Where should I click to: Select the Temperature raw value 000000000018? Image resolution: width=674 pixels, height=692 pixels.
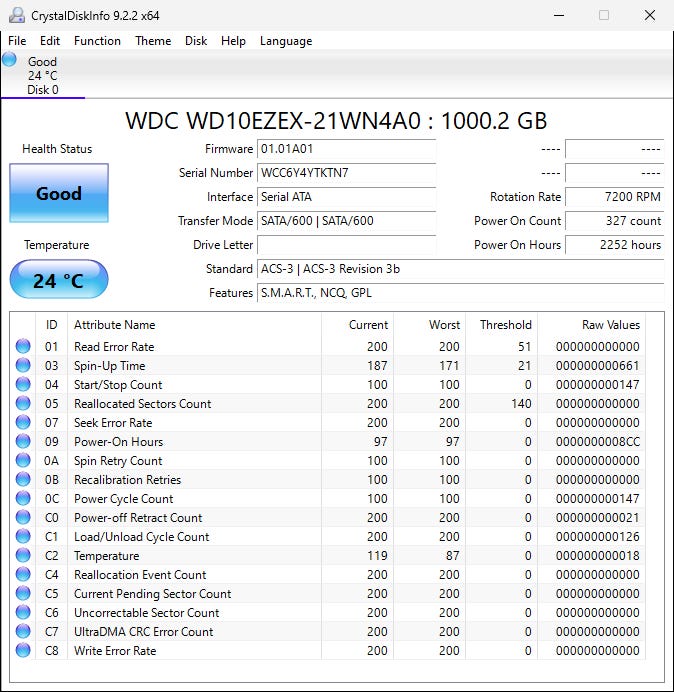598,556
